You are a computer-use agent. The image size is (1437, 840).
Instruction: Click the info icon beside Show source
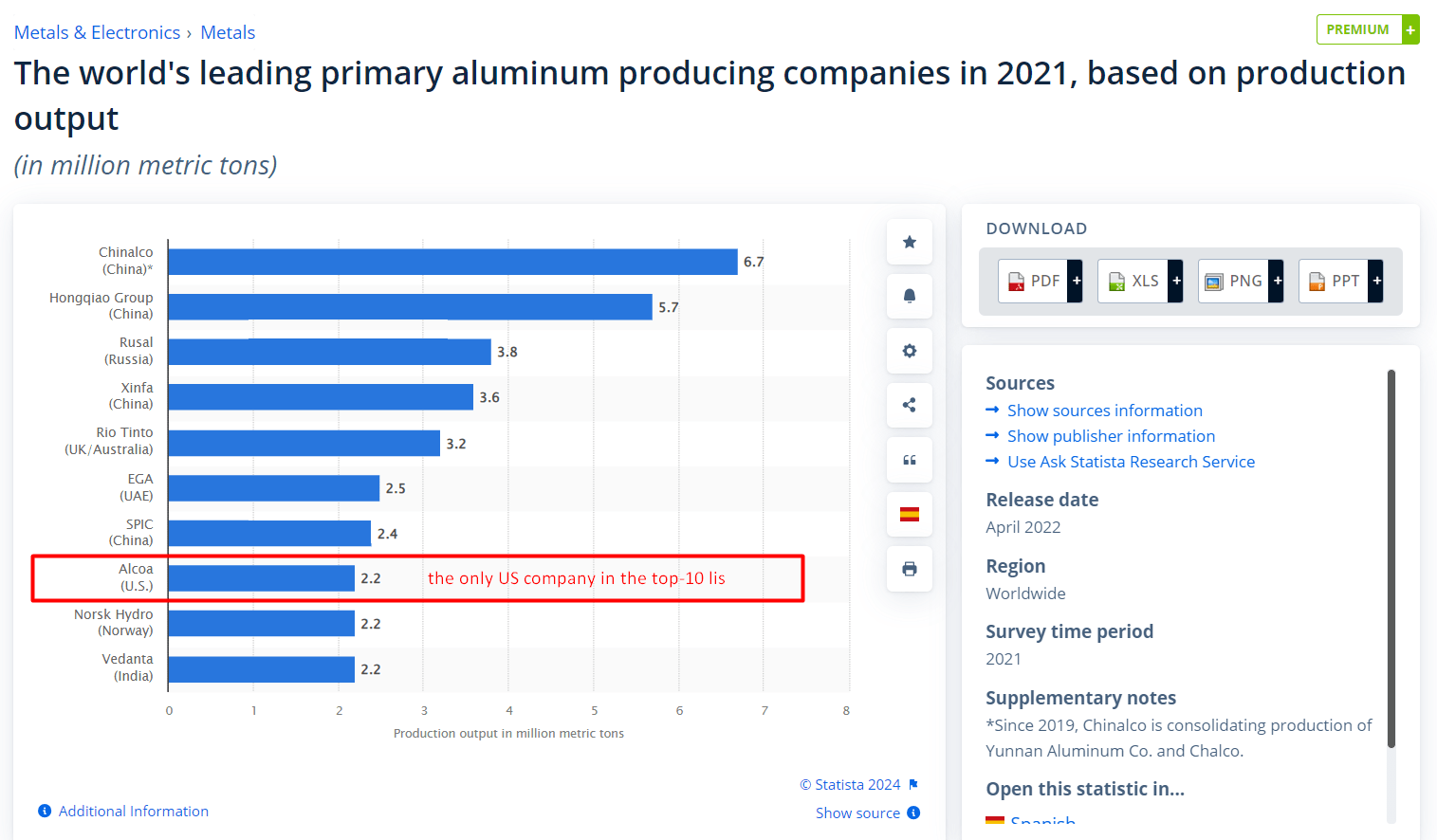point(913,813)
